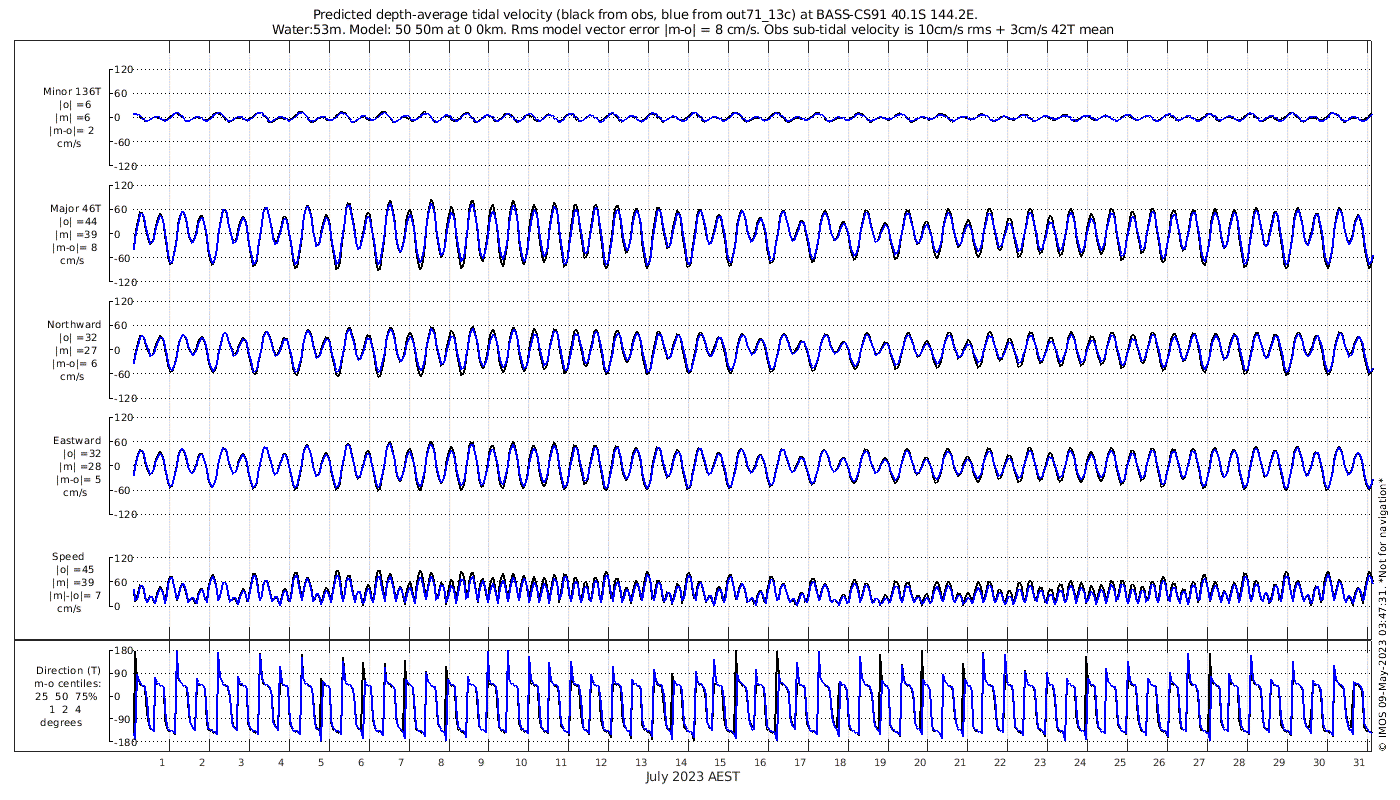Click the 'm-o centiles:' label

[x=68, y=684]
